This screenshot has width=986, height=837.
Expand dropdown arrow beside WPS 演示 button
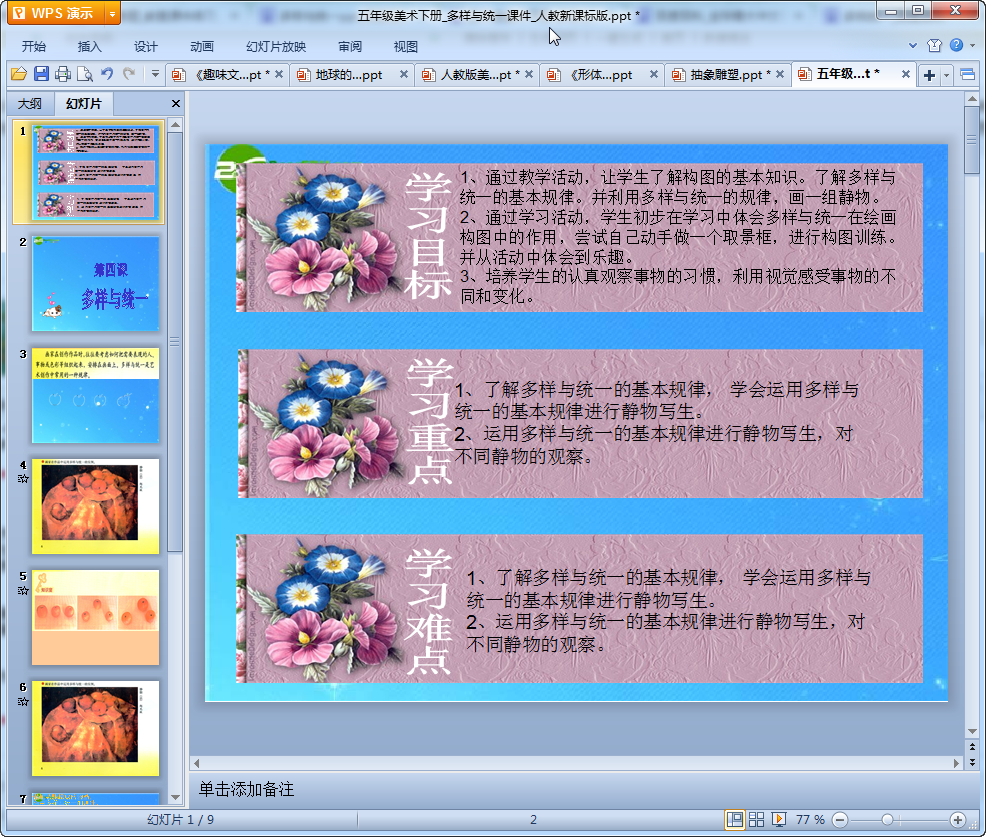(x=112, y=13)
